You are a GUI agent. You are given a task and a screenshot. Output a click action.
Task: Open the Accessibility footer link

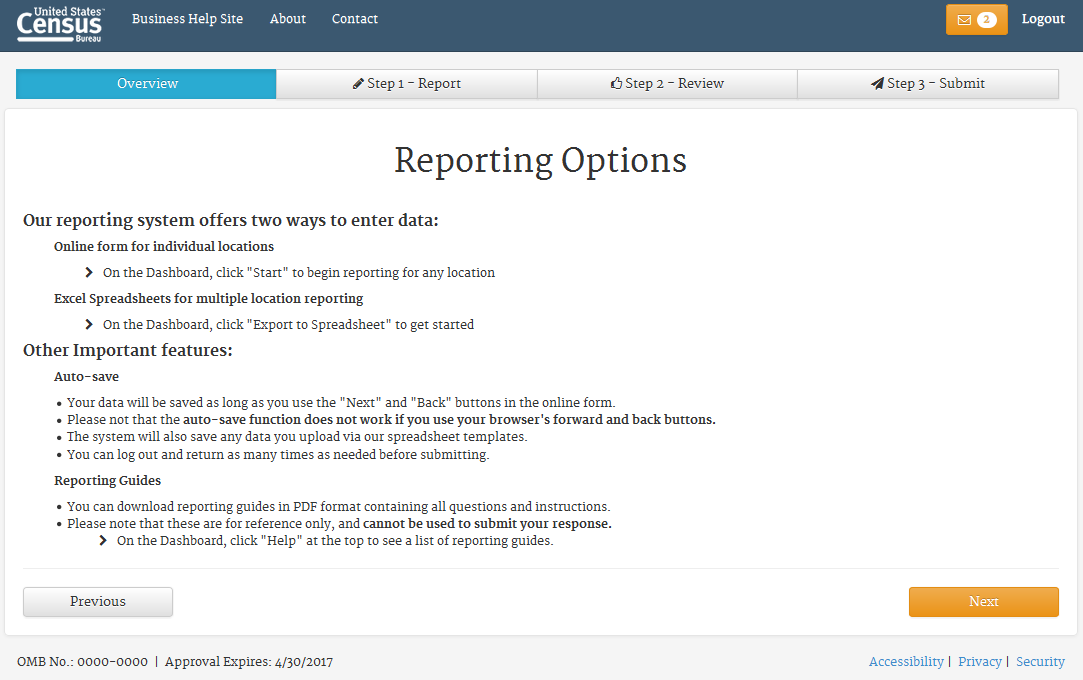click(906, 662)
